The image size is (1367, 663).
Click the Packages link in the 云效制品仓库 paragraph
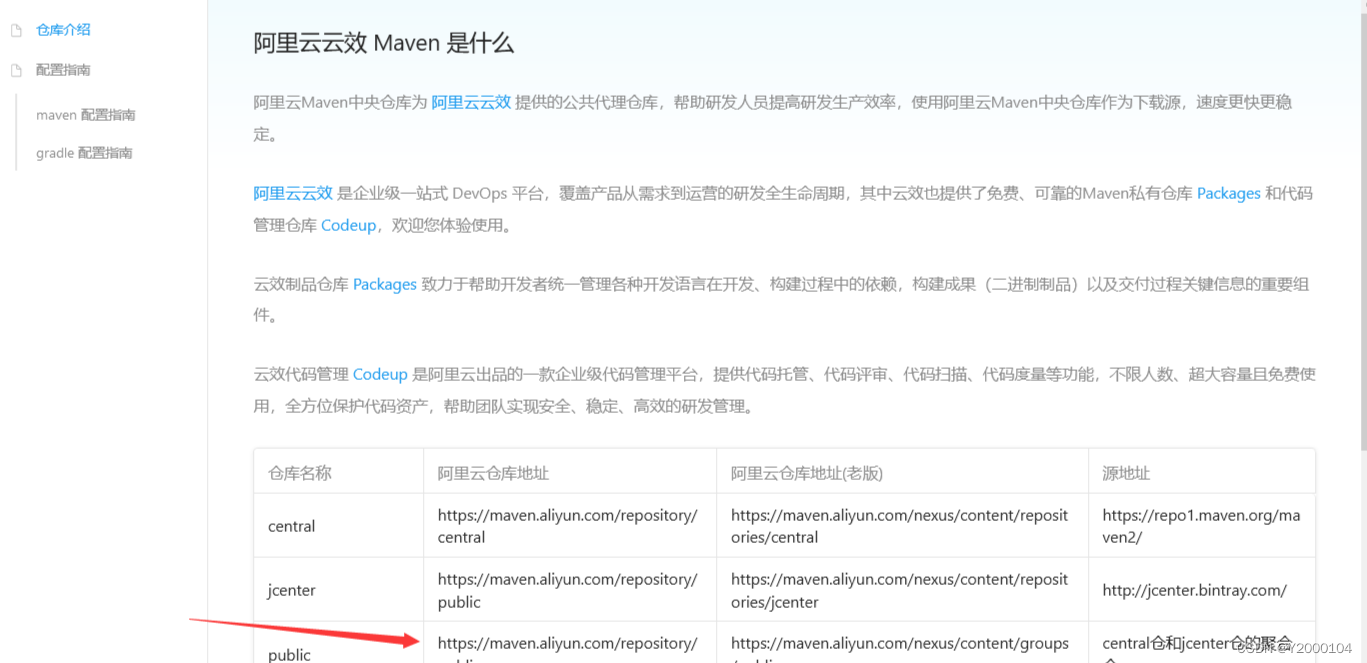coord(385,283)
